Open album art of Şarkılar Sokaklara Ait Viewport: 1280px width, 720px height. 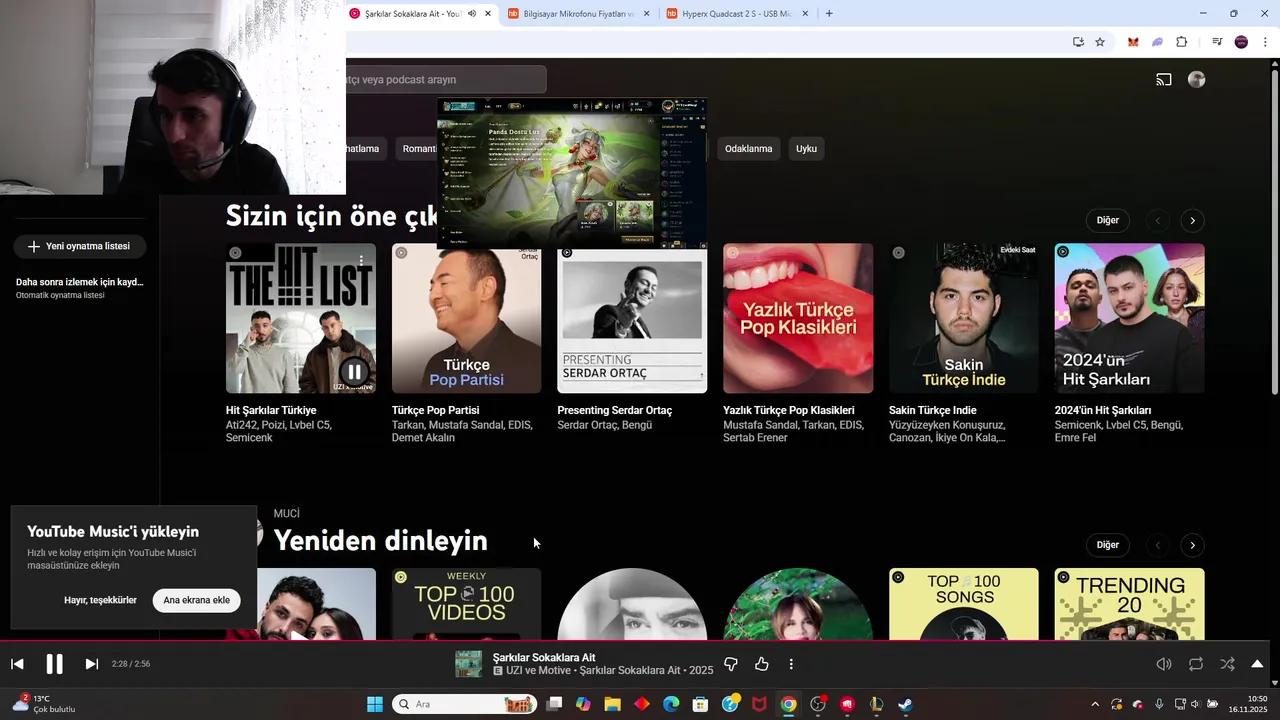tap(469, 664)
